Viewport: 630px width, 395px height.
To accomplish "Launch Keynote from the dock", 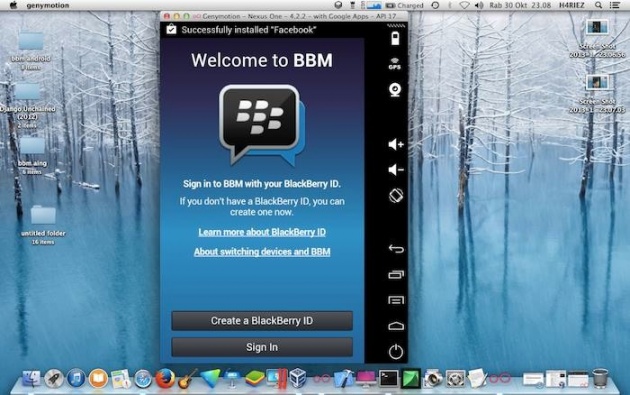I will click(232, 379).
